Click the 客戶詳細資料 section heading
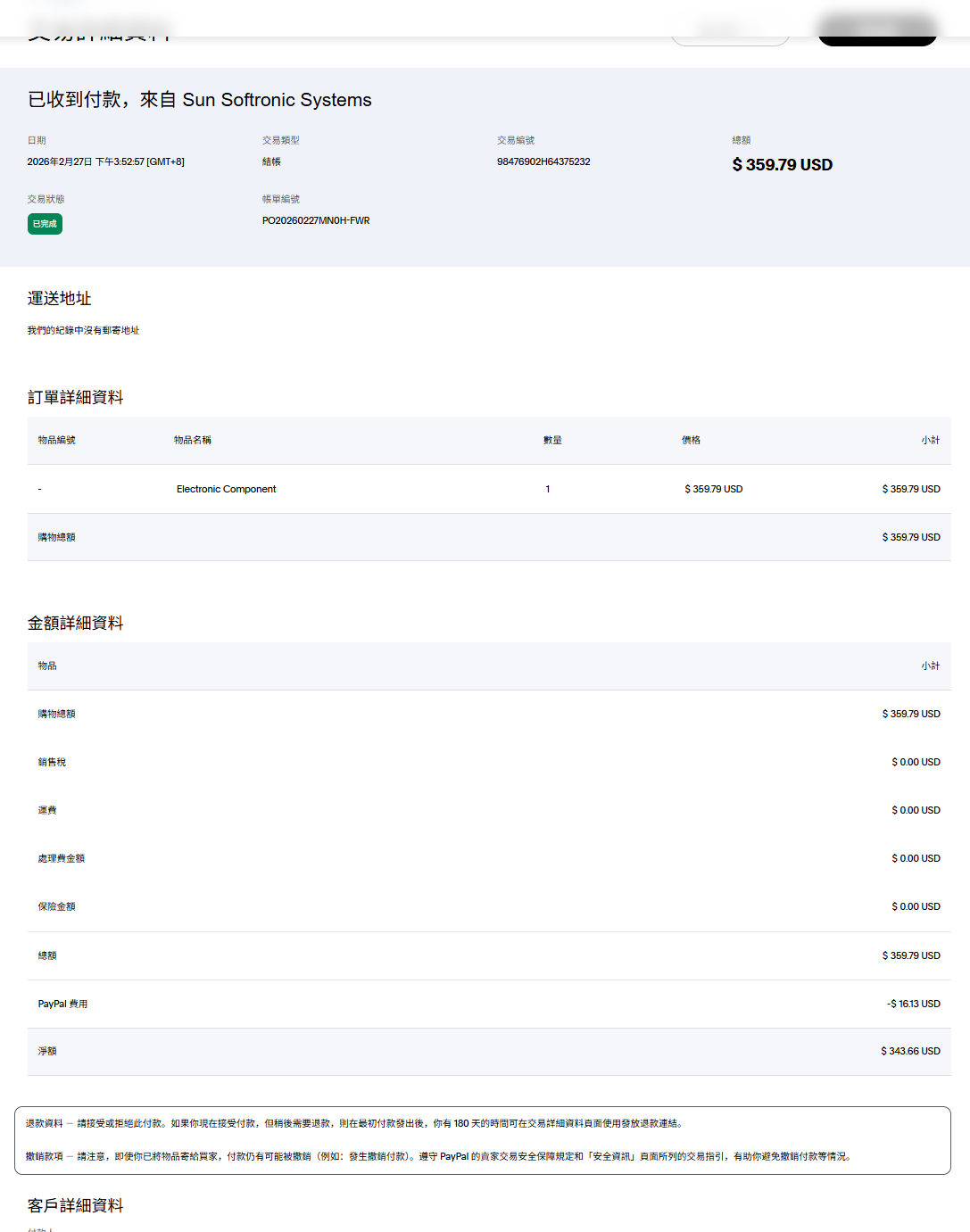 75,1206
